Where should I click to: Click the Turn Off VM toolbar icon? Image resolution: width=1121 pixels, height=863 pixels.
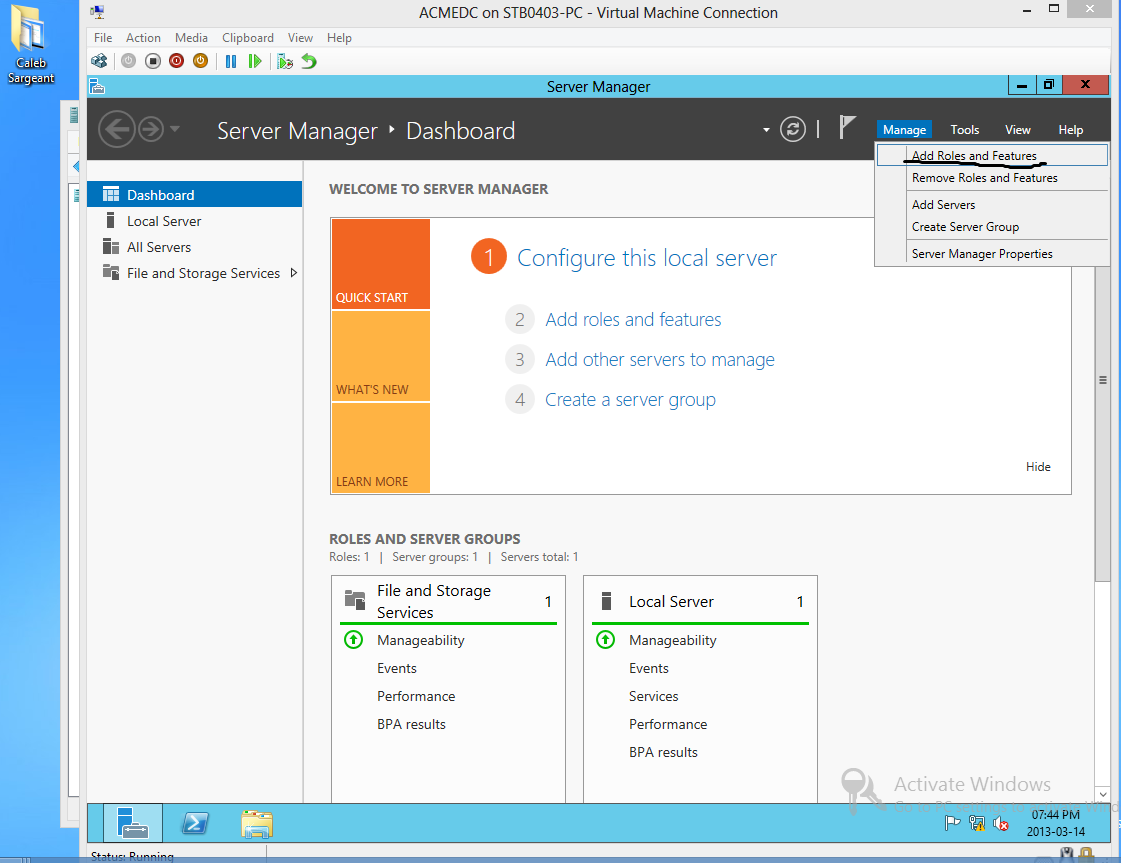(153, 61)
